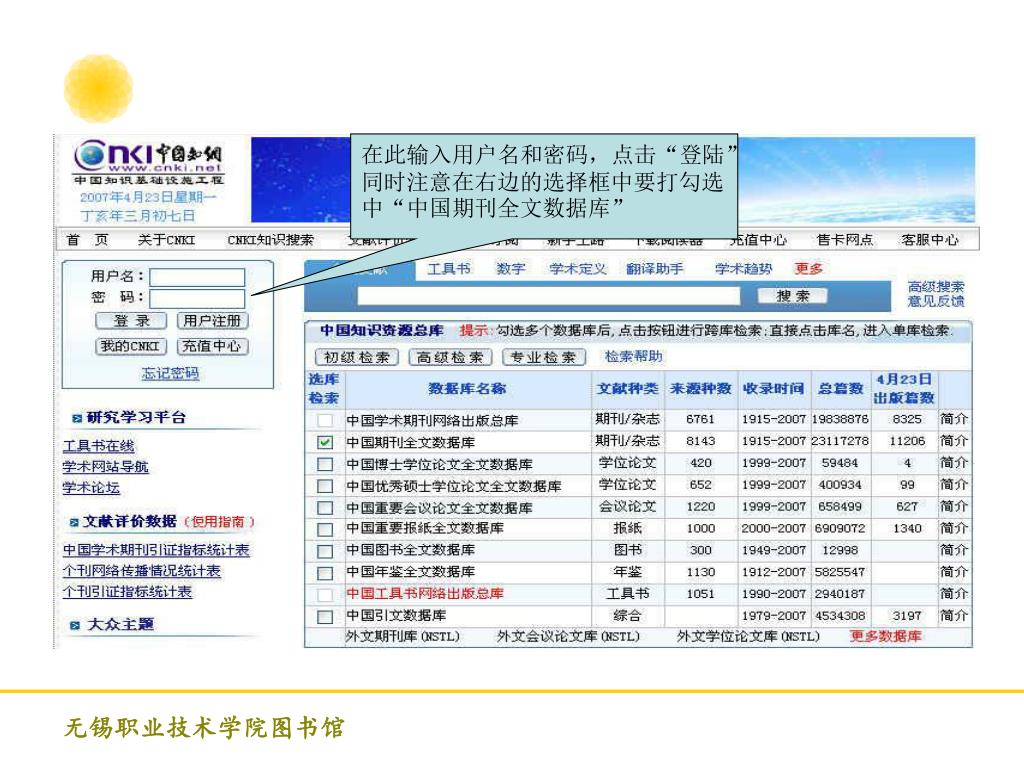Image resolution: width=1024 pixels, height=768 pixels.
Task: Open 简介 for 中国年鉴全文数据库 row
Action: click(953, 571)
